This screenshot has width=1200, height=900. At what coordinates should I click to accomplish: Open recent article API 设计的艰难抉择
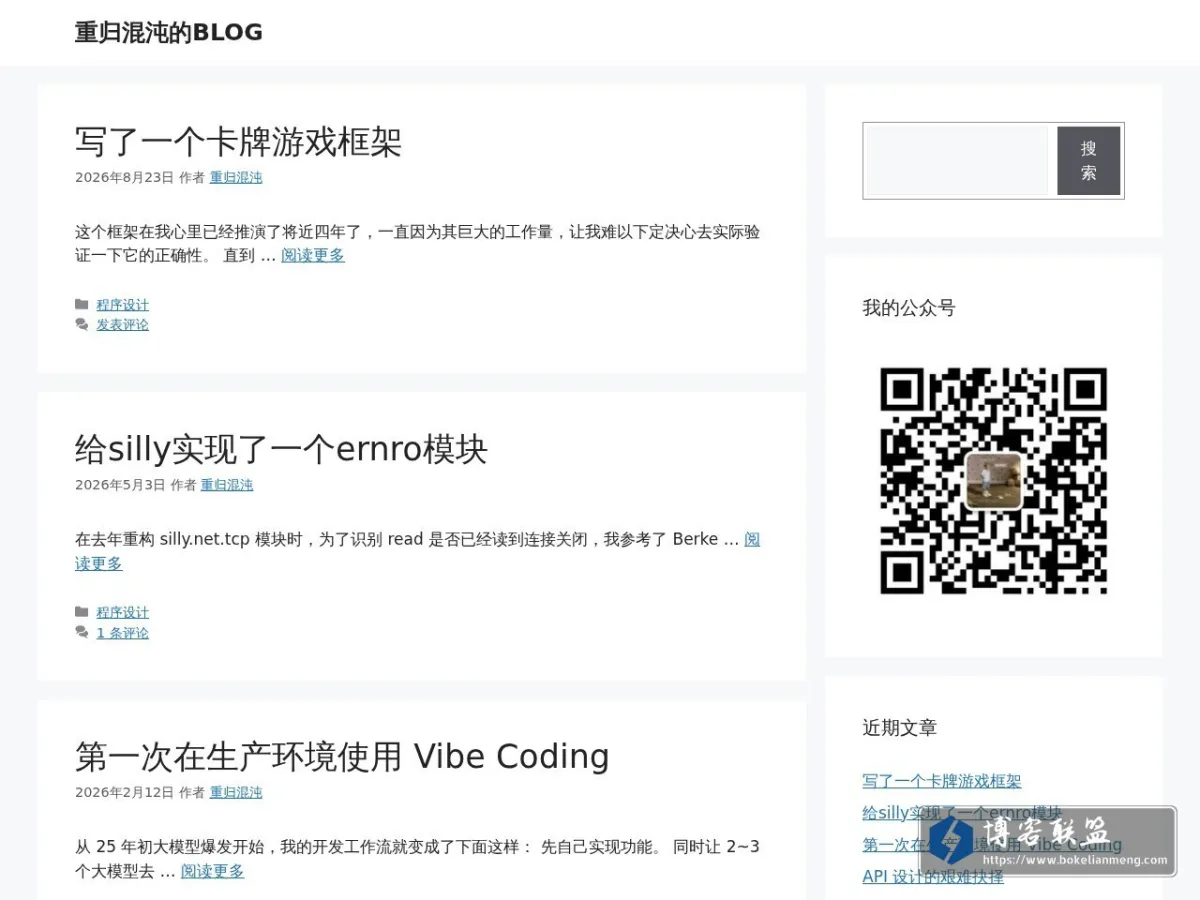tap(933, 876)
